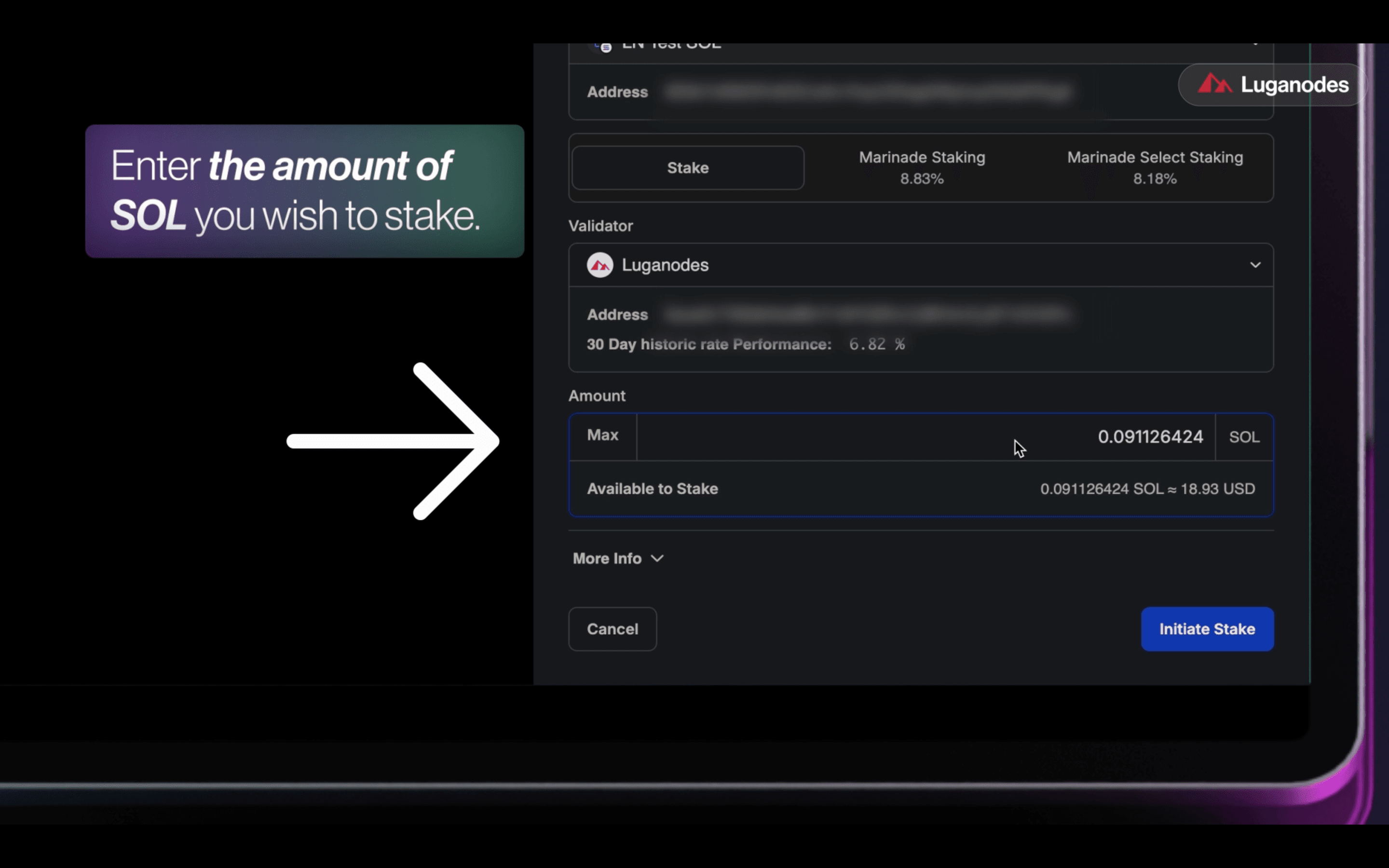Click the Luganodes validator avatar icon
The height and width of the screenshot is (868, 1389).
(x=600, y=265)
